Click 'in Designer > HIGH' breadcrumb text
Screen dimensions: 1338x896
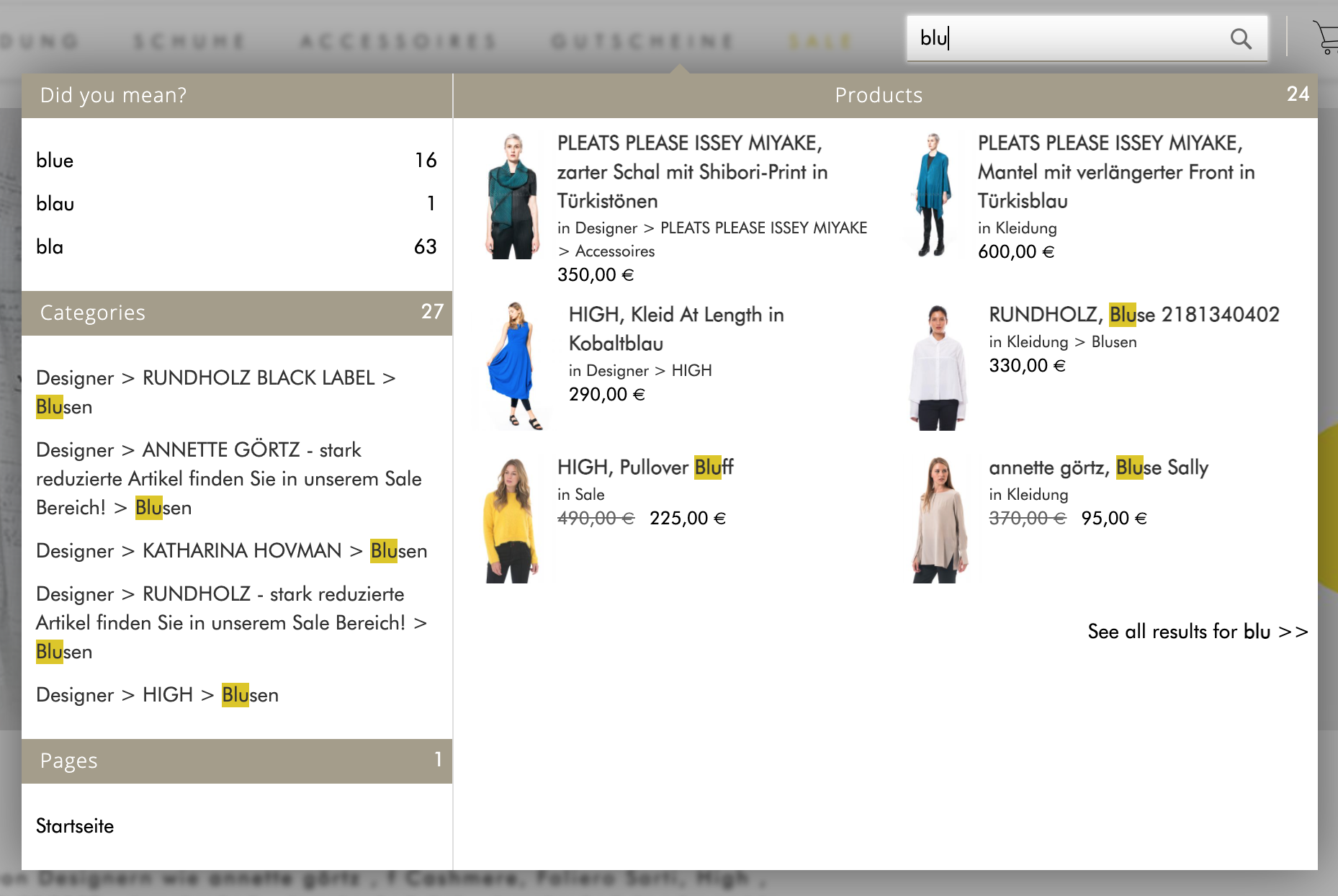[x=640, y=370]
